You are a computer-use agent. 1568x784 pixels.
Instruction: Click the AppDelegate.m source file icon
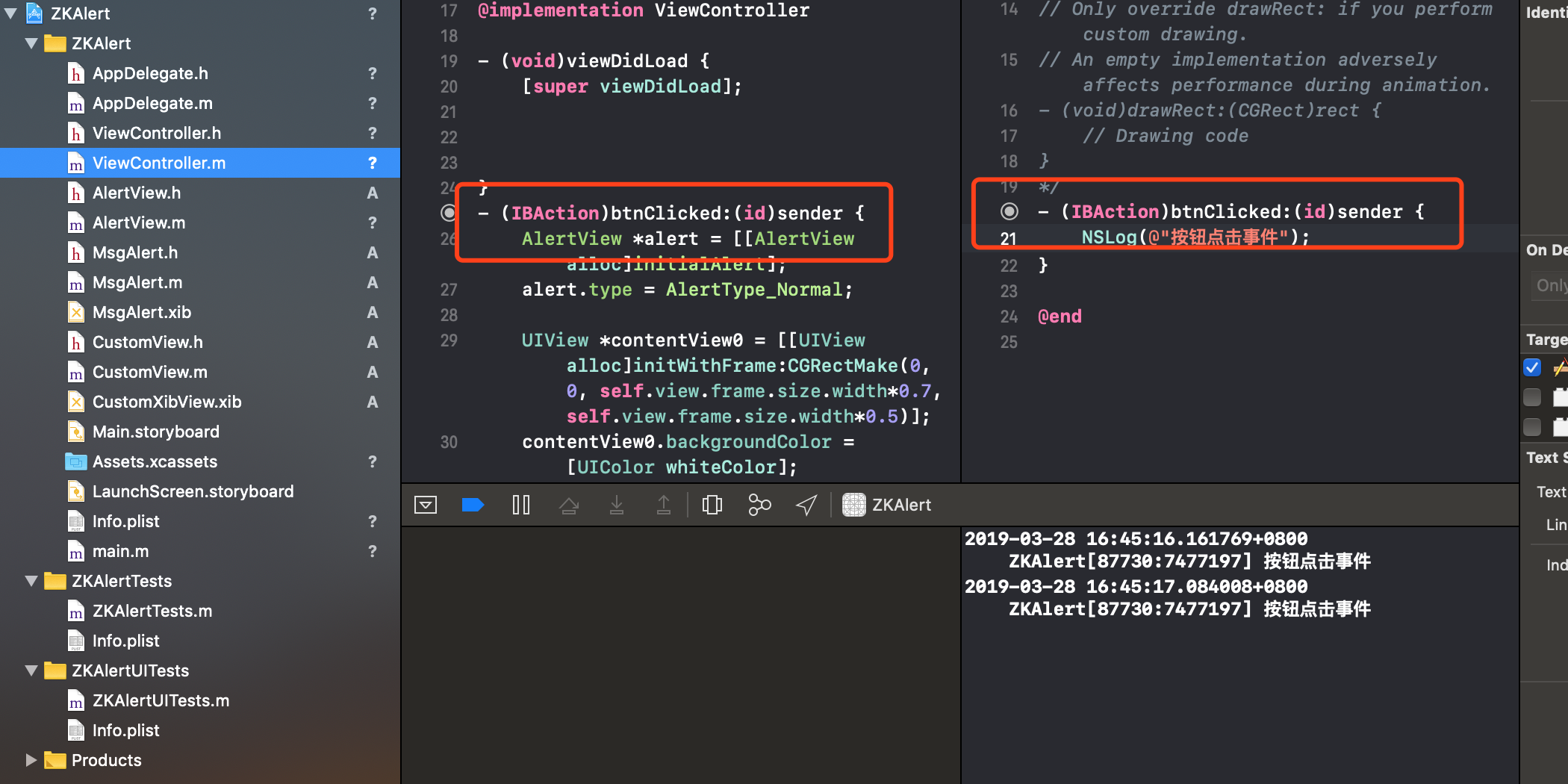click(76, 103)
